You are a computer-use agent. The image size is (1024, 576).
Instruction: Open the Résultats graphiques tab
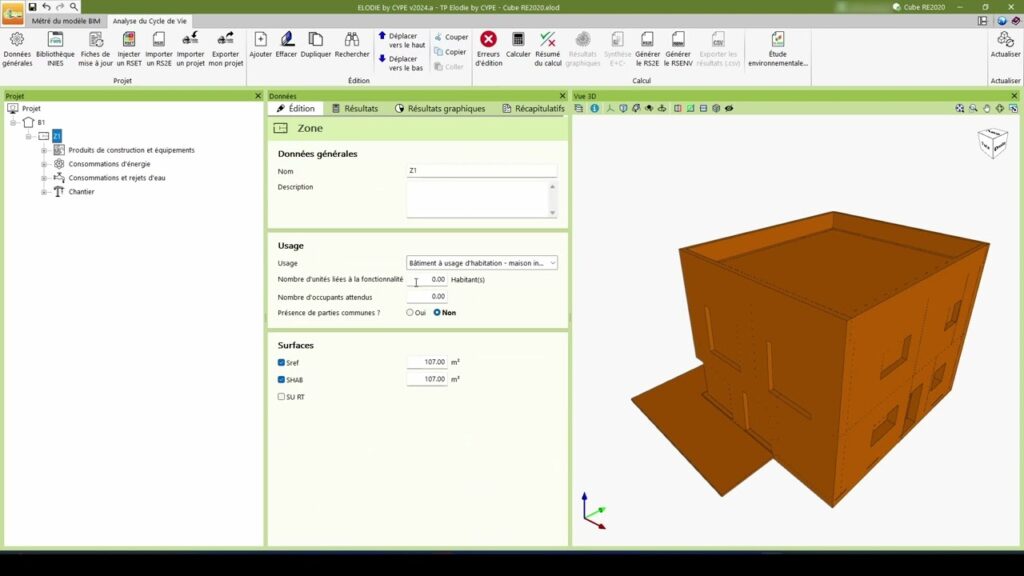[x=440, y=108]
